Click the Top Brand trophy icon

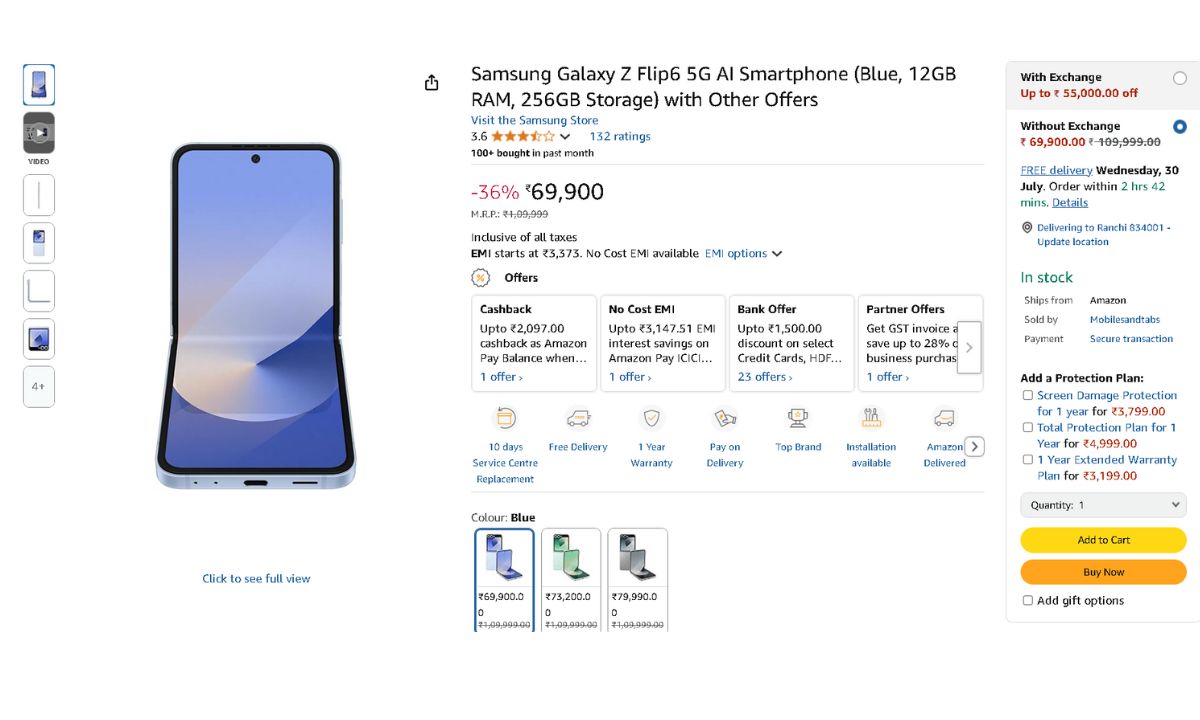(x=798, y=419)
